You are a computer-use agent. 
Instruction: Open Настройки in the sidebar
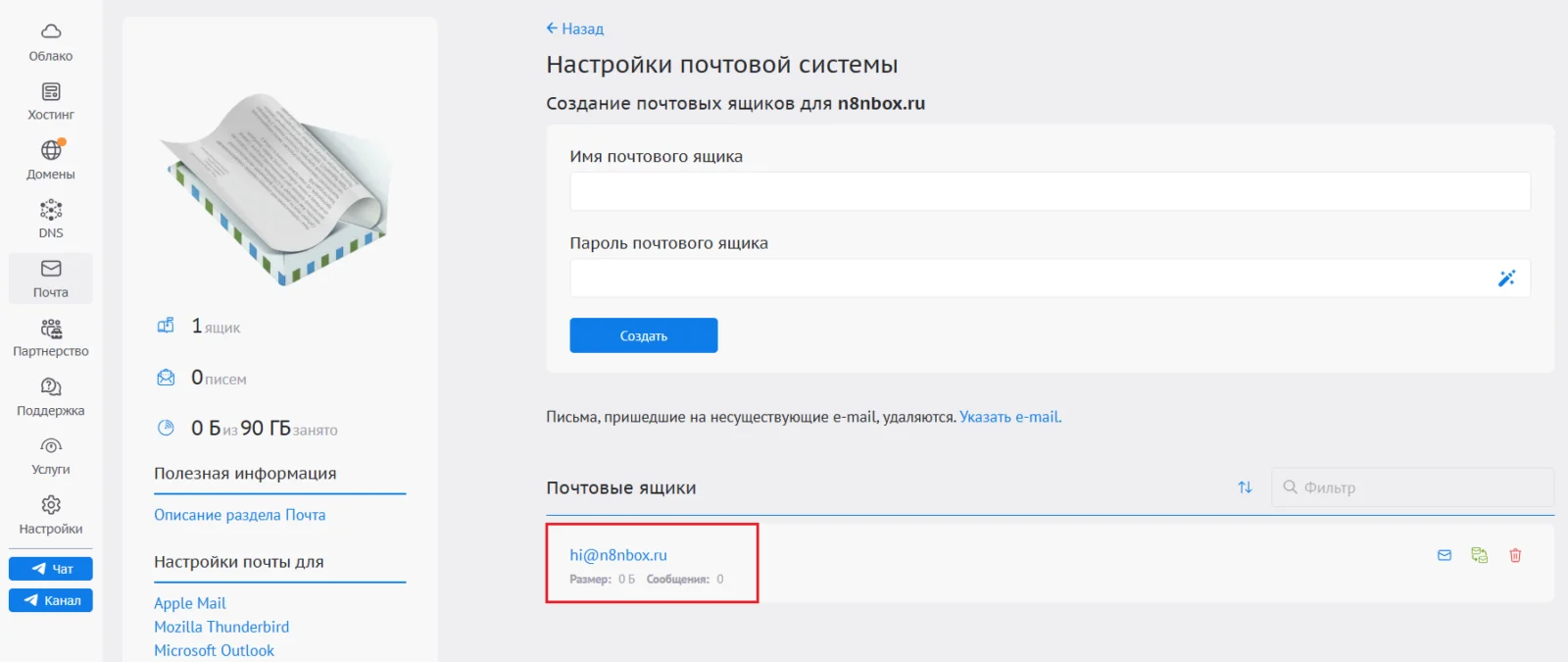(x=51, y=516)
